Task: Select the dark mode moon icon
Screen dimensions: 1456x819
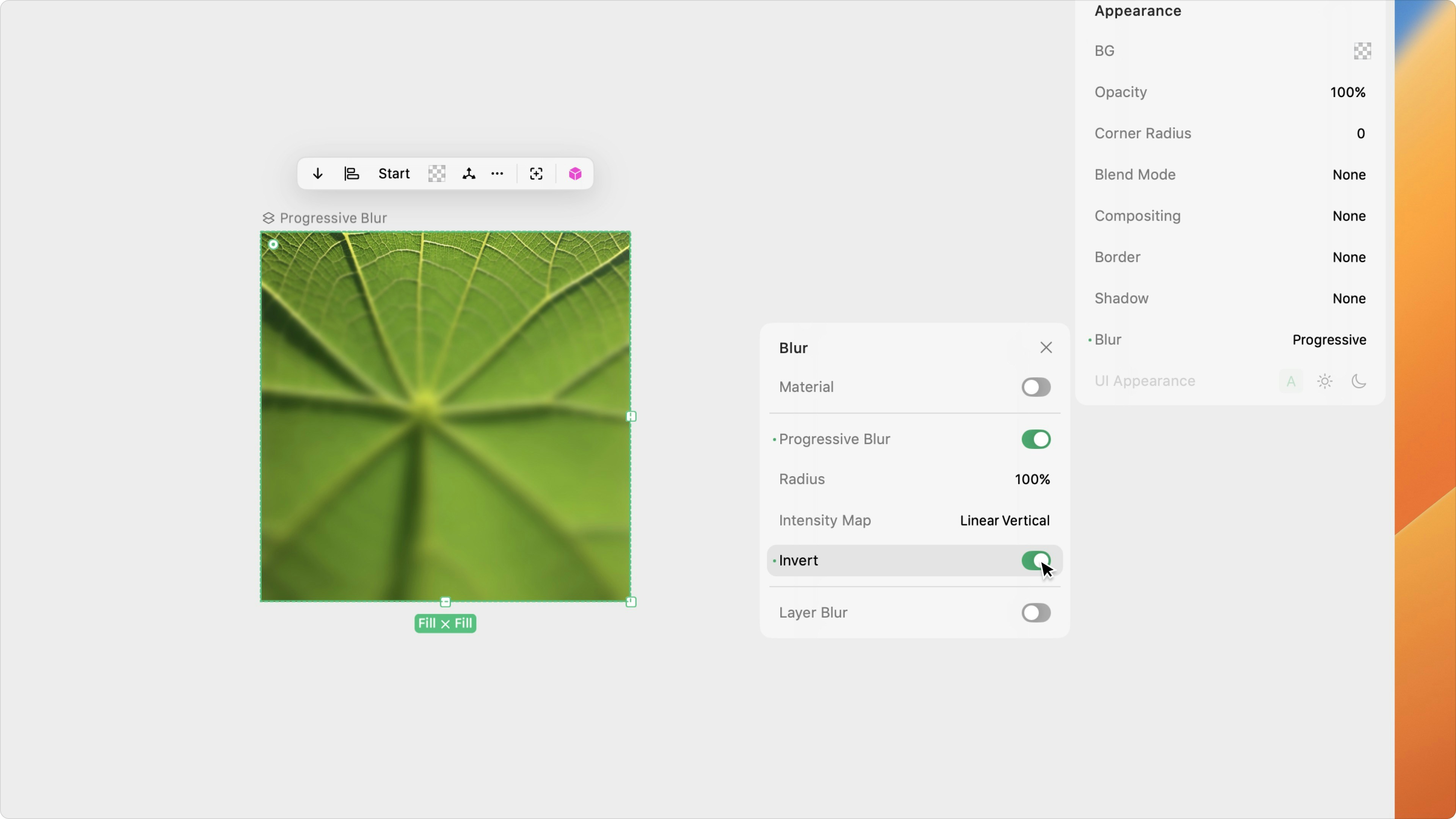Action: point(1359,381)
